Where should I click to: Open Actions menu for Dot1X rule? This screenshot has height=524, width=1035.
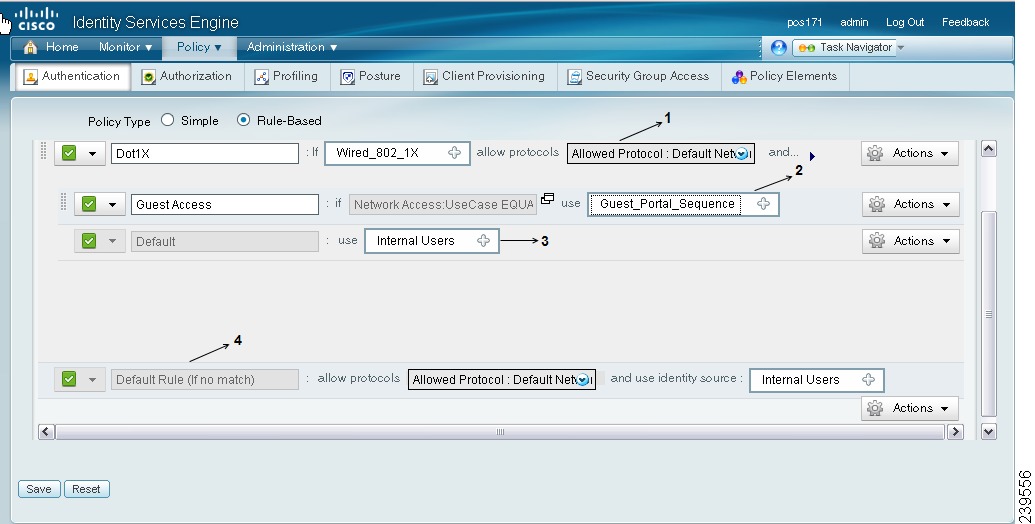tap(910, 153)
